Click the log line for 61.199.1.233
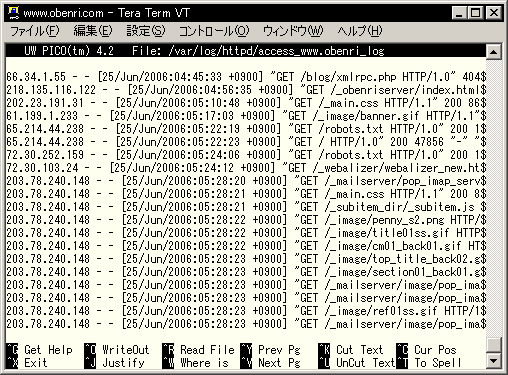 pyautogui.click(x=246, y=116)
